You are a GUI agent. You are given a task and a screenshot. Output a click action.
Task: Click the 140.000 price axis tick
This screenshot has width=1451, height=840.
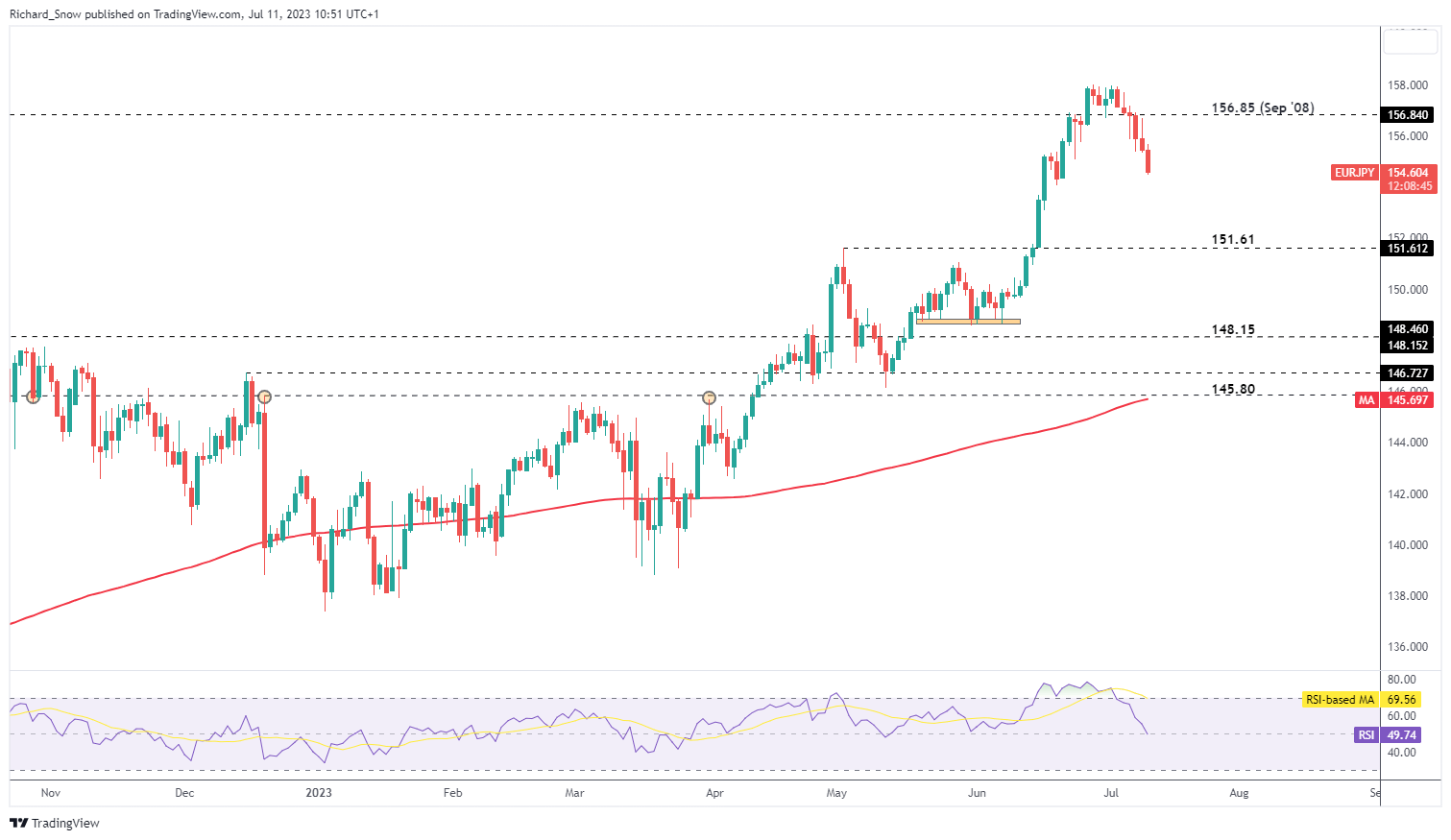(1408, 545)
